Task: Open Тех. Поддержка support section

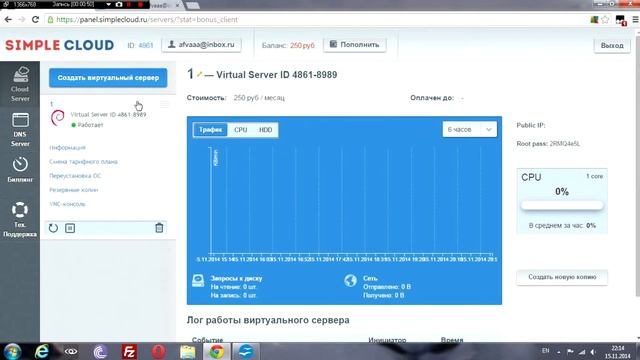Action: point(20,219)
